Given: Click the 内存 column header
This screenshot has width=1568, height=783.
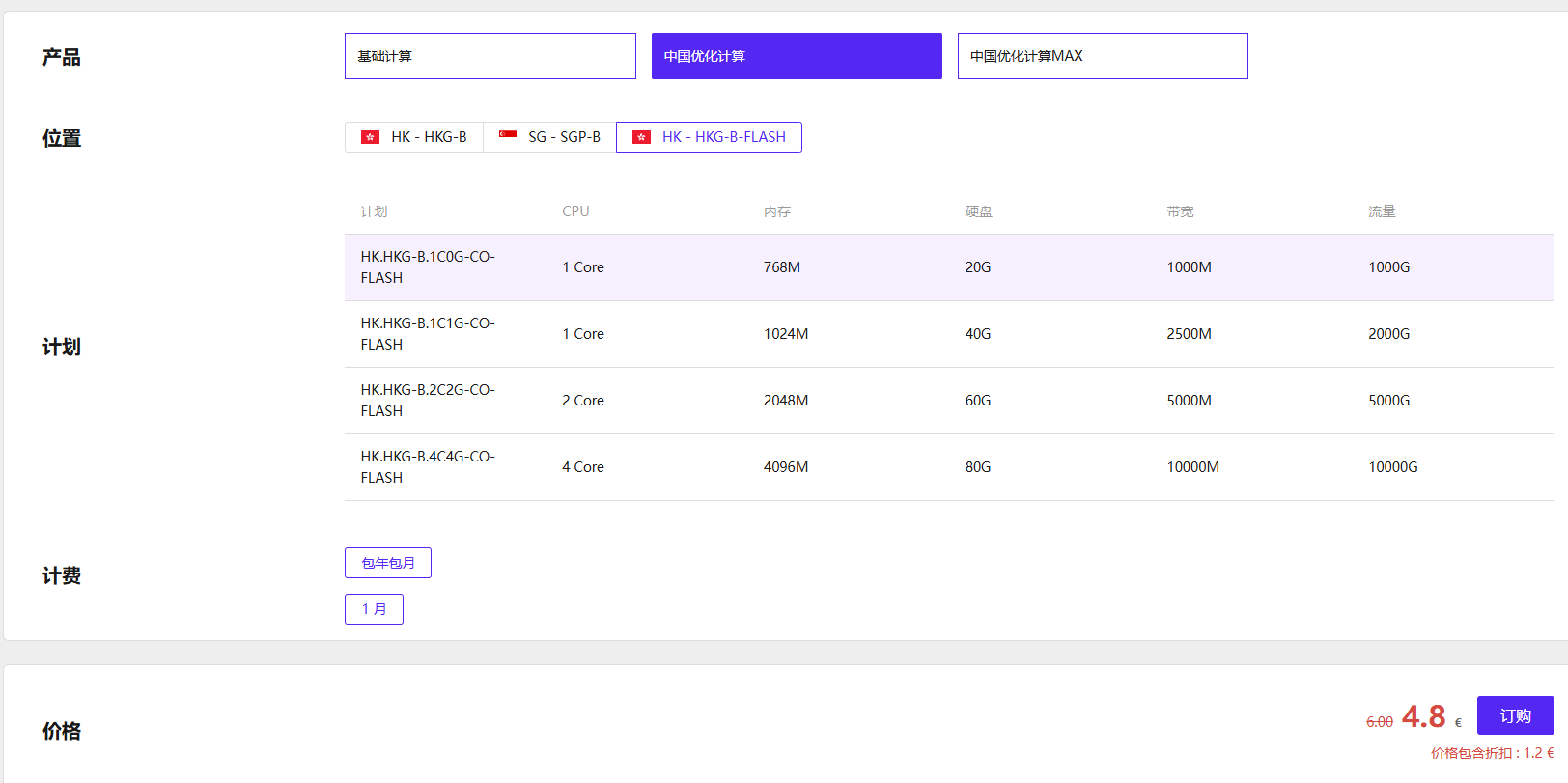Looking at the screenshot, I should [x=777, y=211].
